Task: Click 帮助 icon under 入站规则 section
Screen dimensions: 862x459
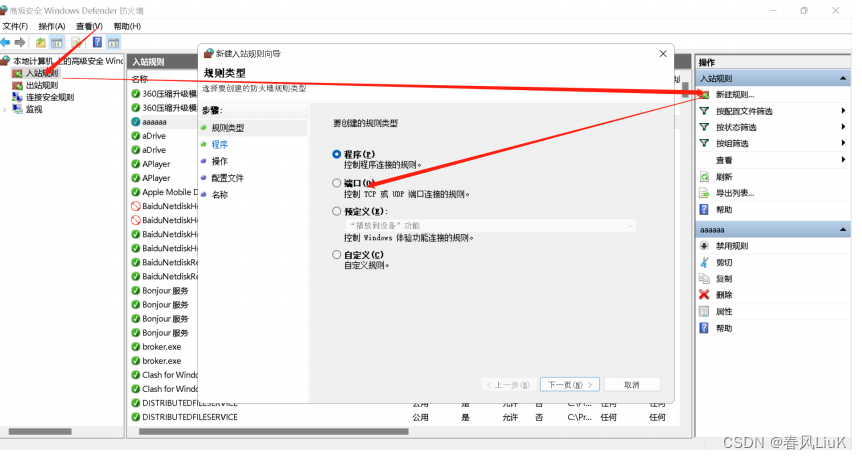Action: click(704, 209)
